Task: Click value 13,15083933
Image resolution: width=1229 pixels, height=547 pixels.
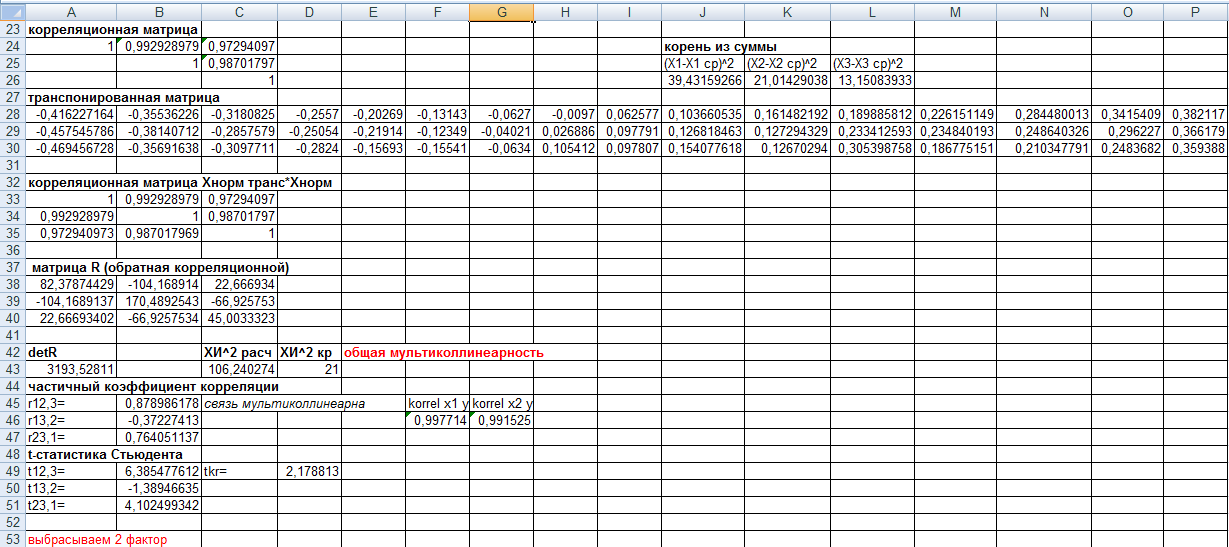Action: [x=872, y=81]
